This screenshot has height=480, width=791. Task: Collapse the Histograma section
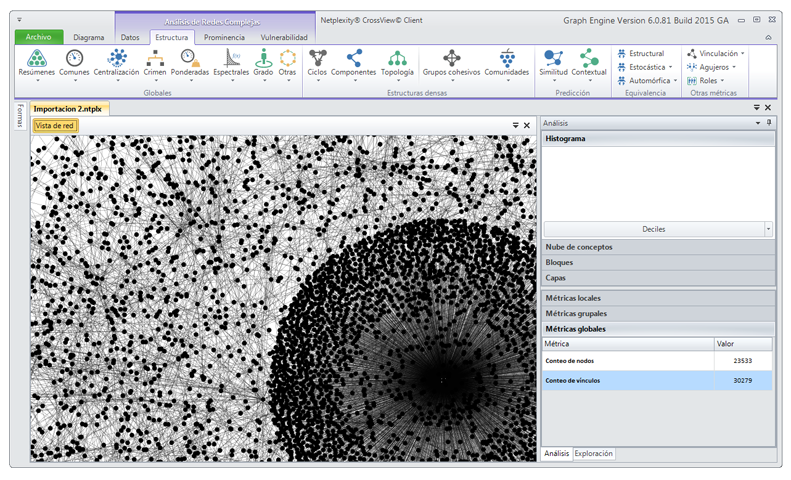point(658,139)
